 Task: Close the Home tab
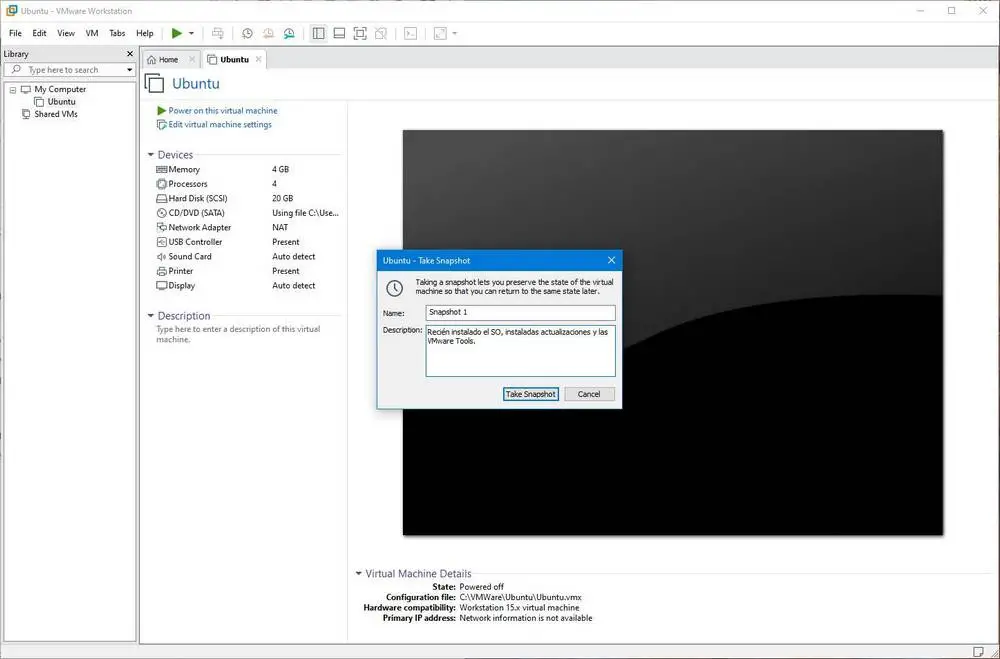coord(192,59)
